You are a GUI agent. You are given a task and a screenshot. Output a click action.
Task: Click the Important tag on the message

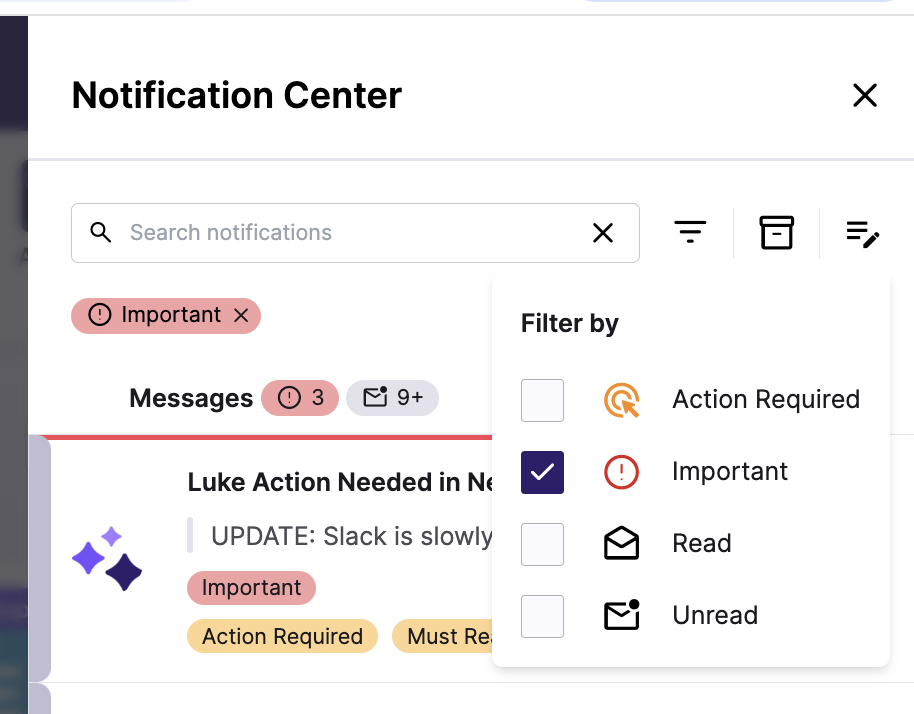click(x=251, y=588)
